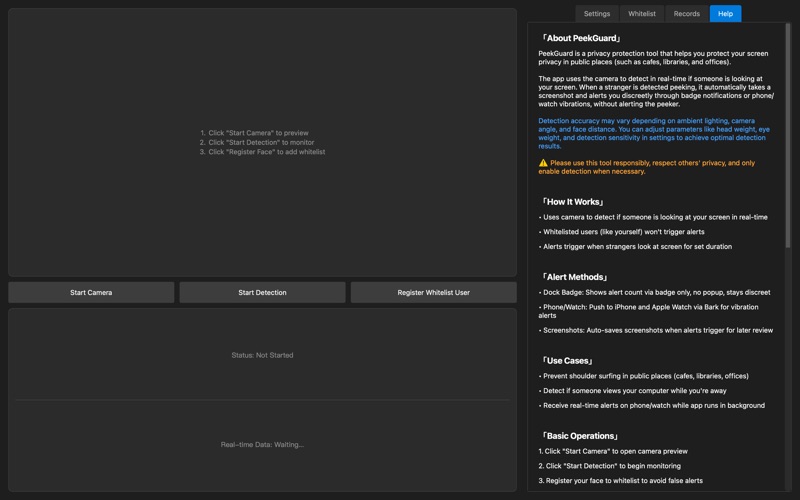Click the Screenshots auto-save line
Image resolution: width=800 pixels, height=500 pixels.
pyautogui.click(x=656, y=330)
